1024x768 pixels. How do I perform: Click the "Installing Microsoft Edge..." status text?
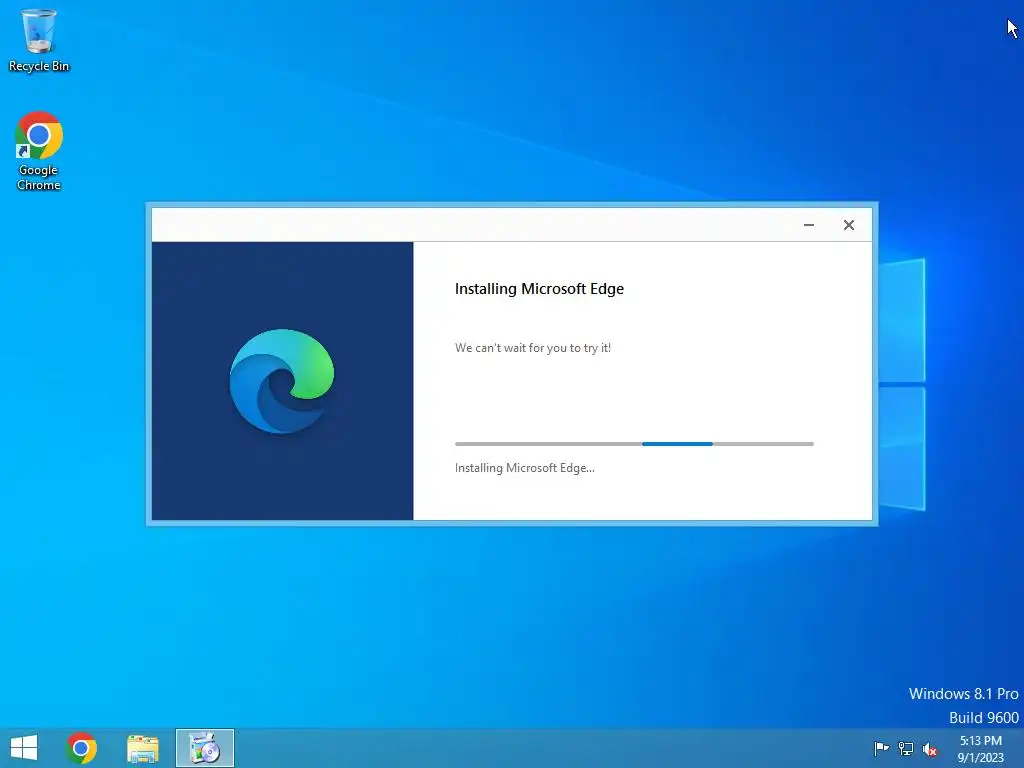point(524,468)
